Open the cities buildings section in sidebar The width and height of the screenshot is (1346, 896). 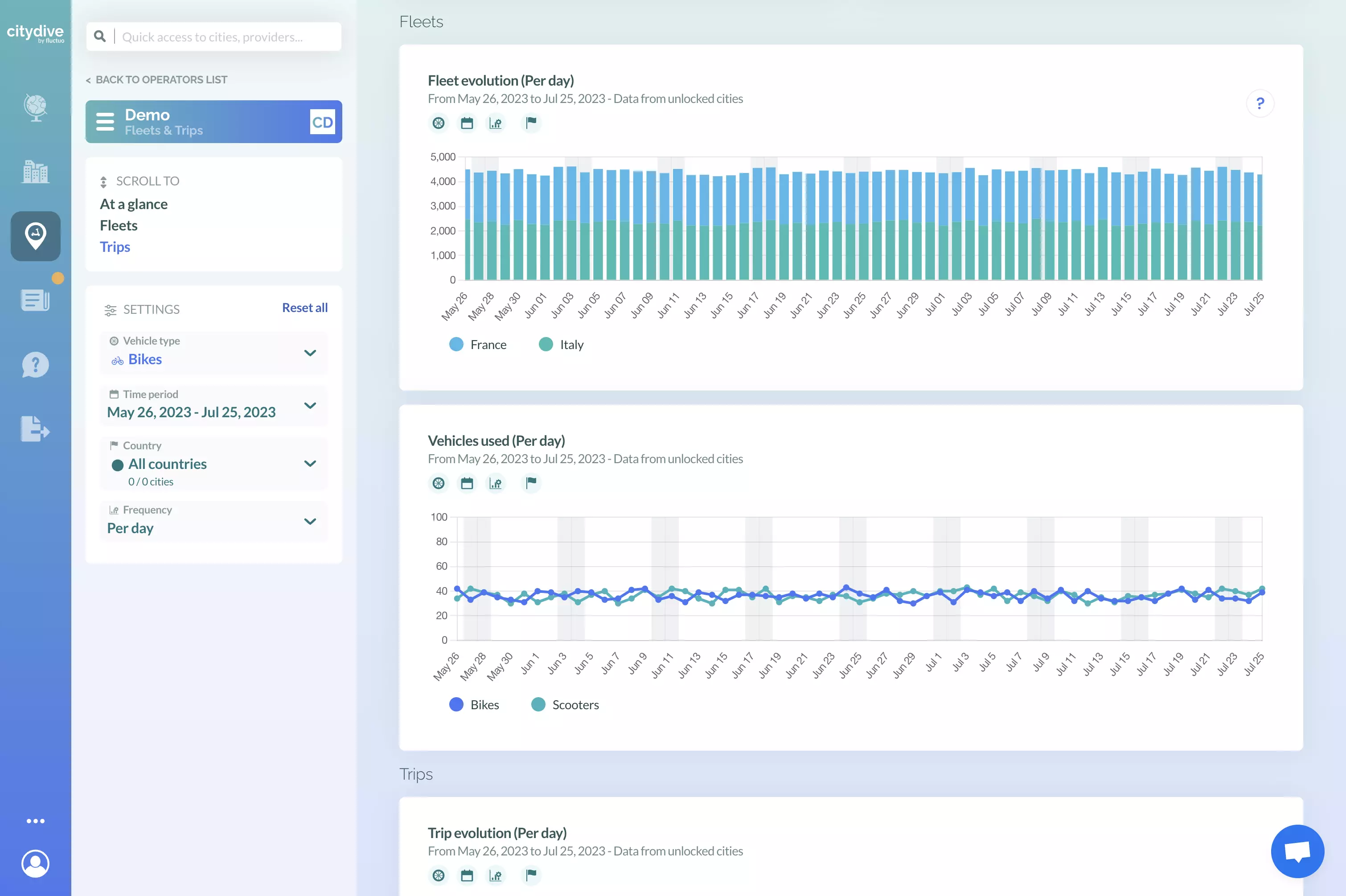(x=35, y=172)
